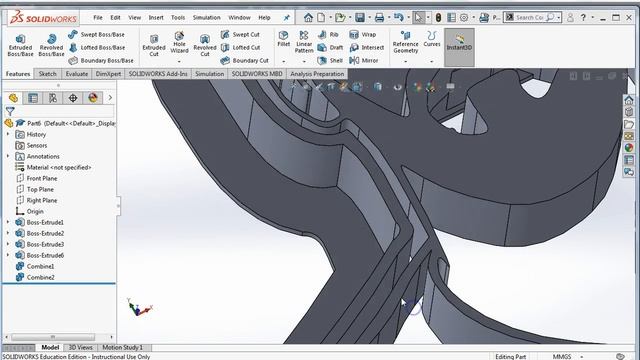Expand the Boss-Extrude6 feature node
Image resolution: width=640 pixels, height=360 pixels.
pos(8,255)
